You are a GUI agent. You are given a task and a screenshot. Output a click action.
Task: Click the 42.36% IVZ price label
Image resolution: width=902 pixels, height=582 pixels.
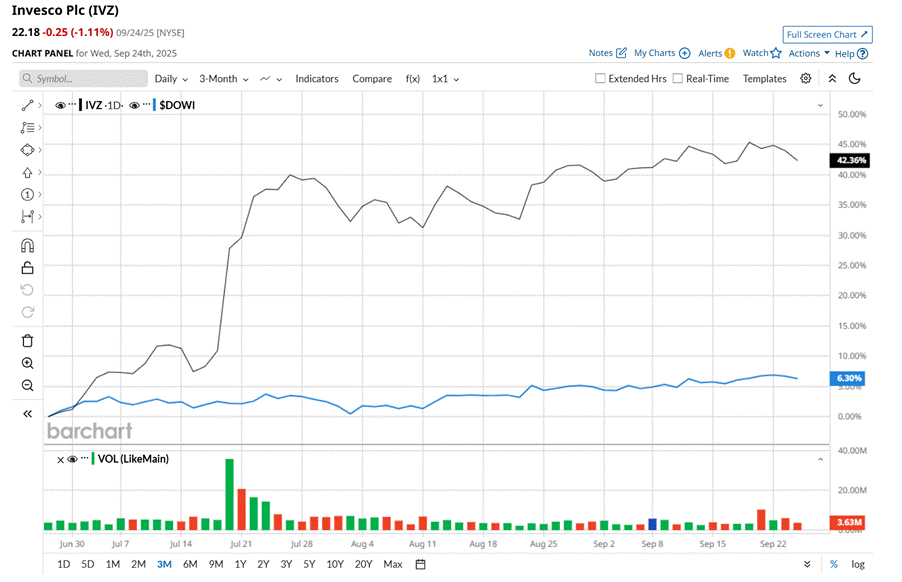850,160
